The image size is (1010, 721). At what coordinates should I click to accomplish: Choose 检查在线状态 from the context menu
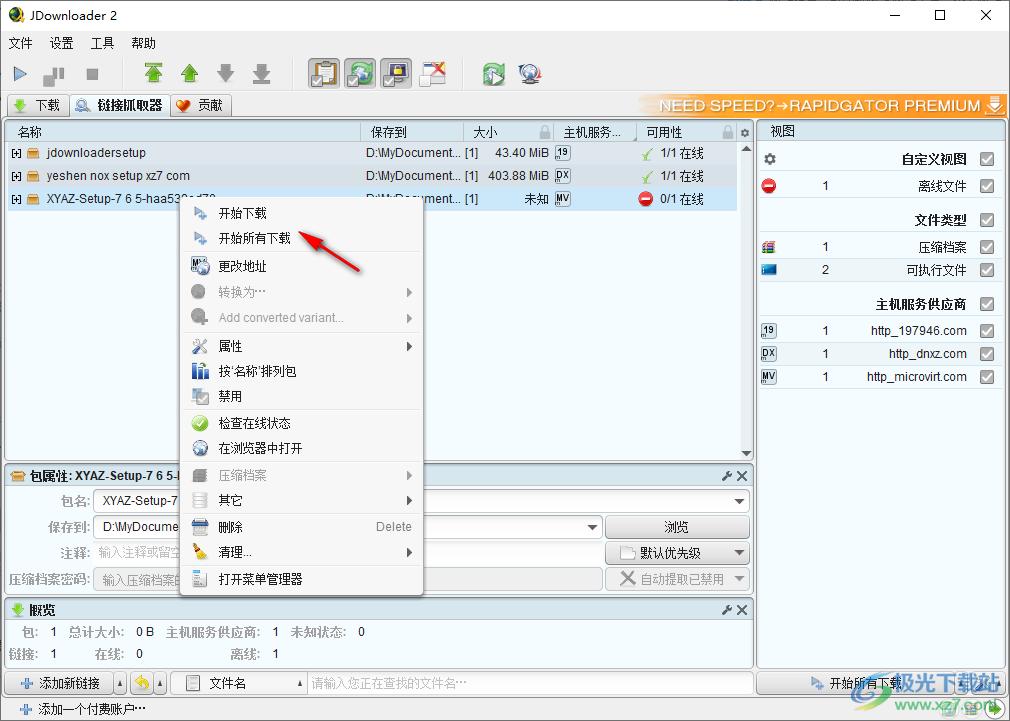pos(301,423)
